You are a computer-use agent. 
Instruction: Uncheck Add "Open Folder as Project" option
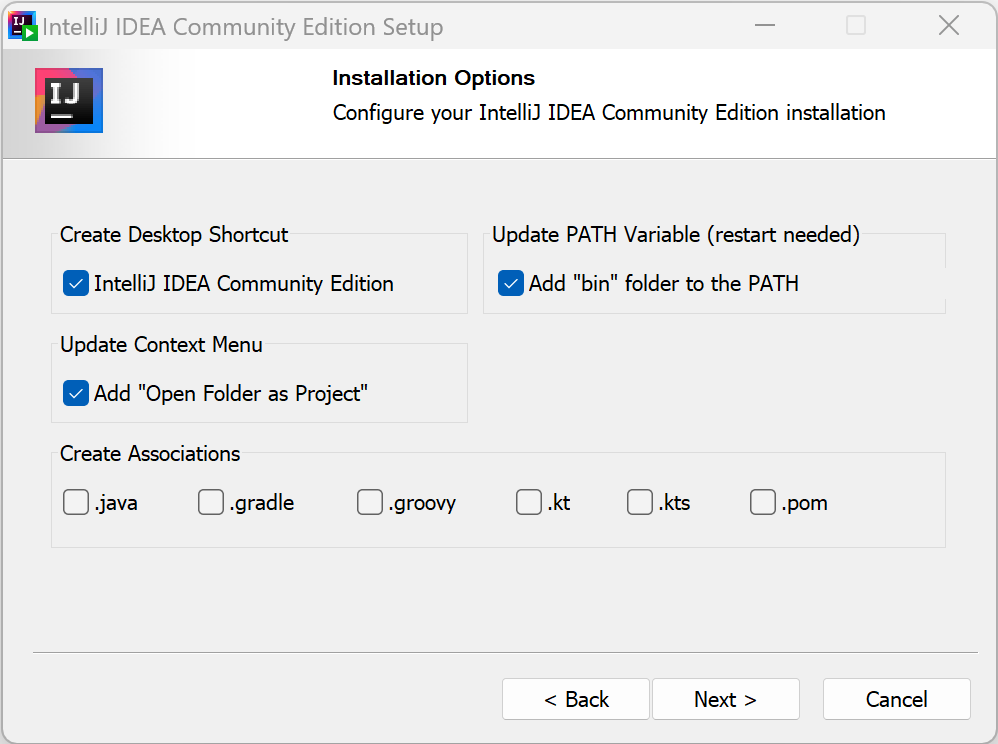pyautogui.click(x=76, y=394)
